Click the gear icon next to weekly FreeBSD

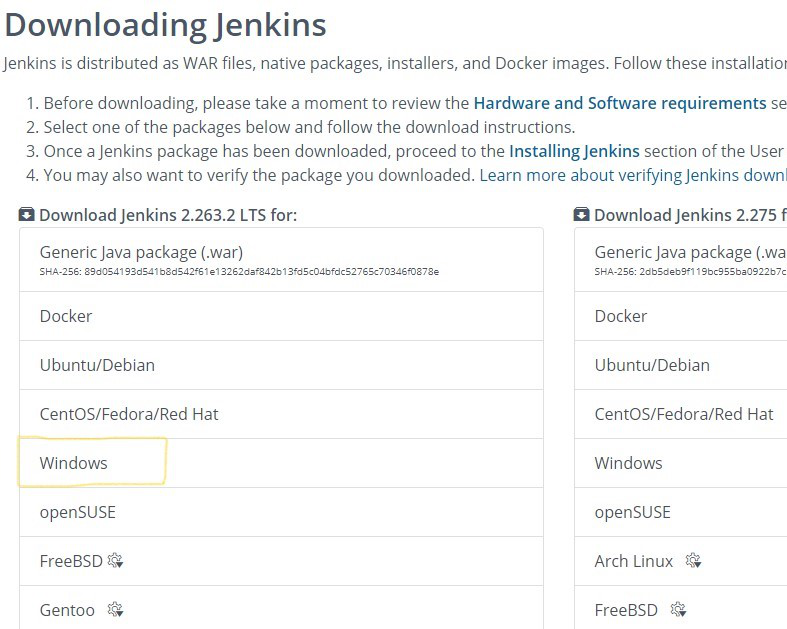(679, 610)
